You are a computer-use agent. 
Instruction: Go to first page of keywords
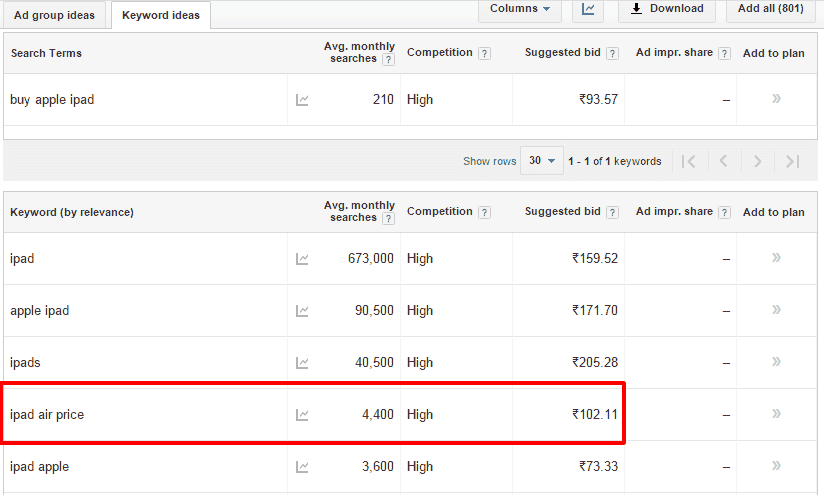(x=688, y=161)
